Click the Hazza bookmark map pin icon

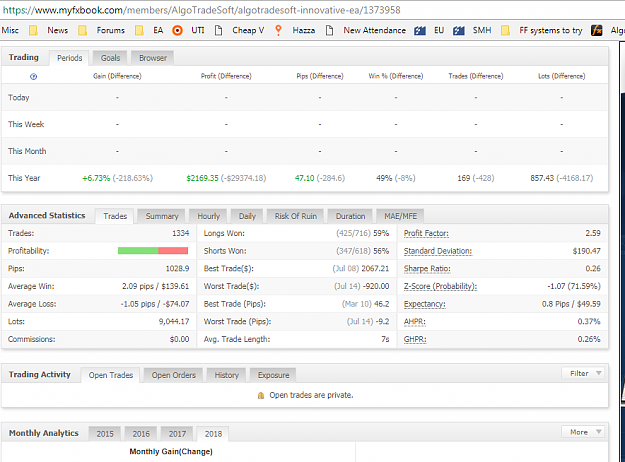278,30
